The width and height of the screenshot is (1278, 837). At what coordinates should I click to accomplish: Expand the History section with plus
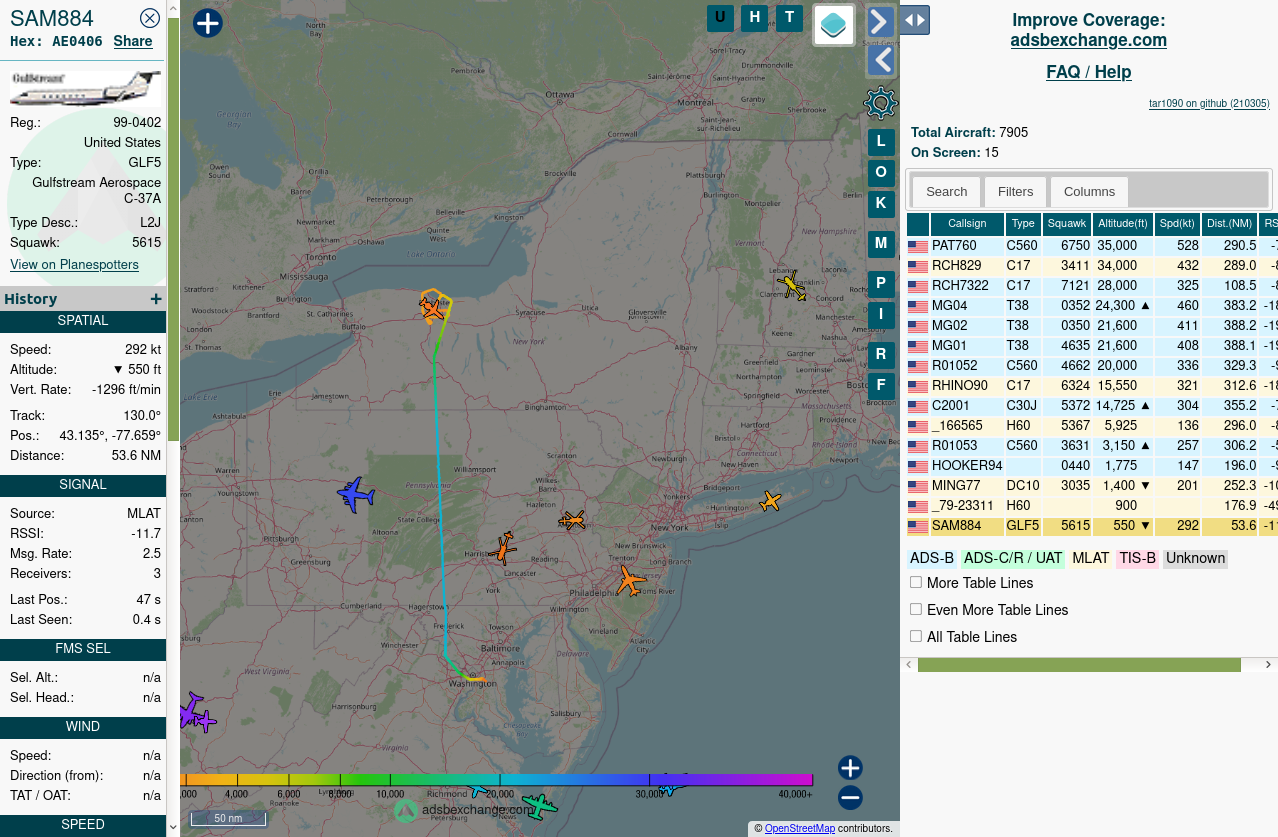[156, 299]
